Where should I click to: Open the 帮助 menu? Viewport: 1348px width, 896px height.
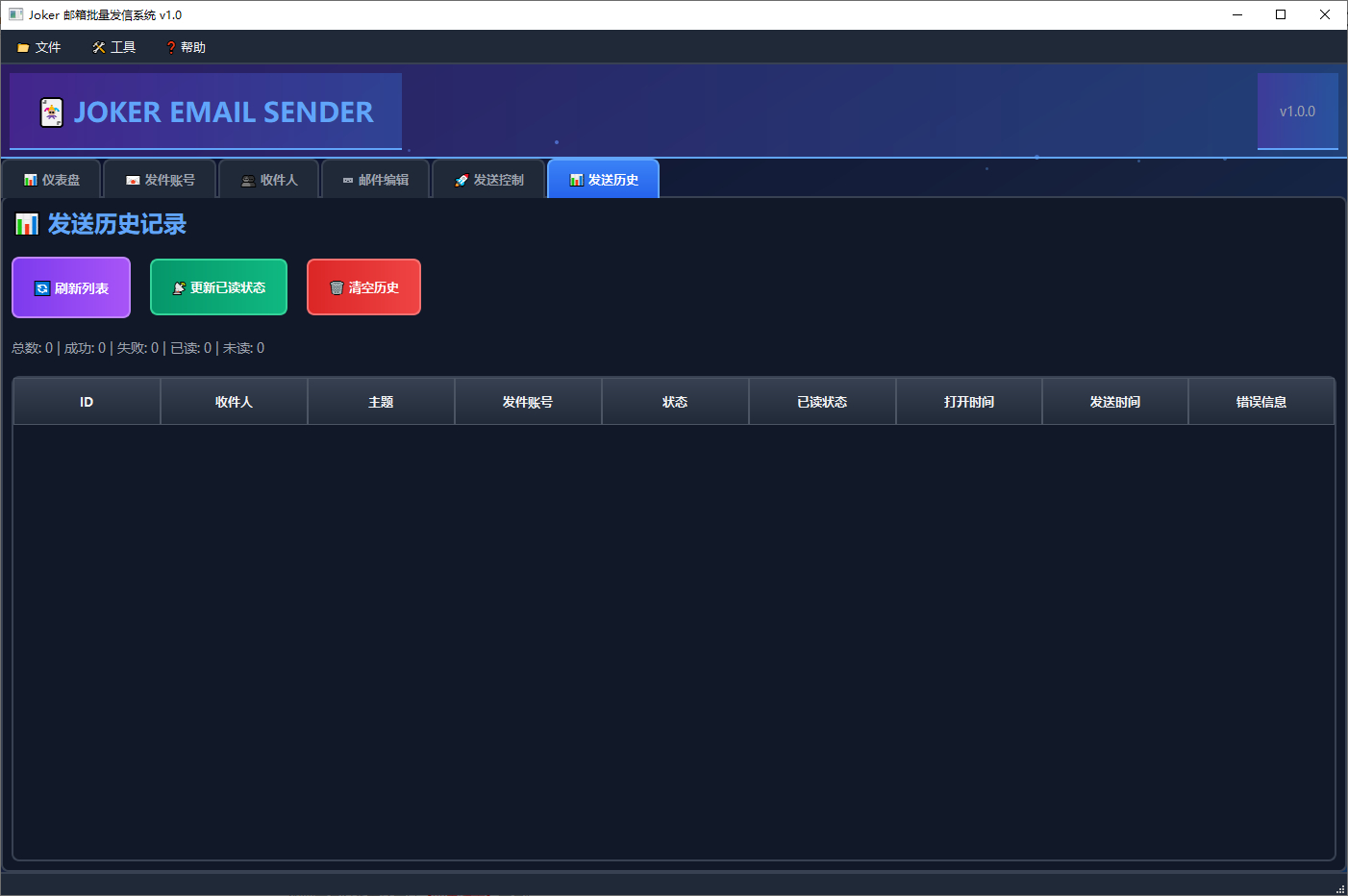(186, 47)
